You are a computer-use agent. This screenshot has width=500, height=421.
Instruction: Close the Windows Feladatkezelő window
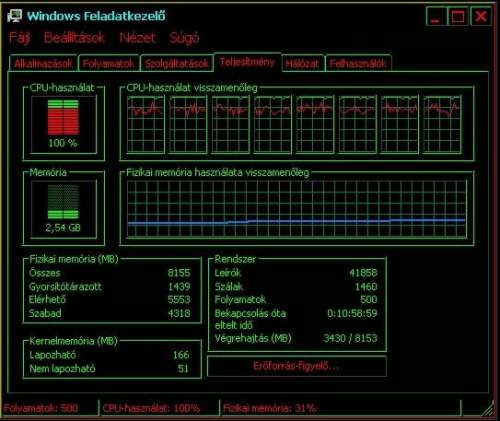[x=480, y=16]
